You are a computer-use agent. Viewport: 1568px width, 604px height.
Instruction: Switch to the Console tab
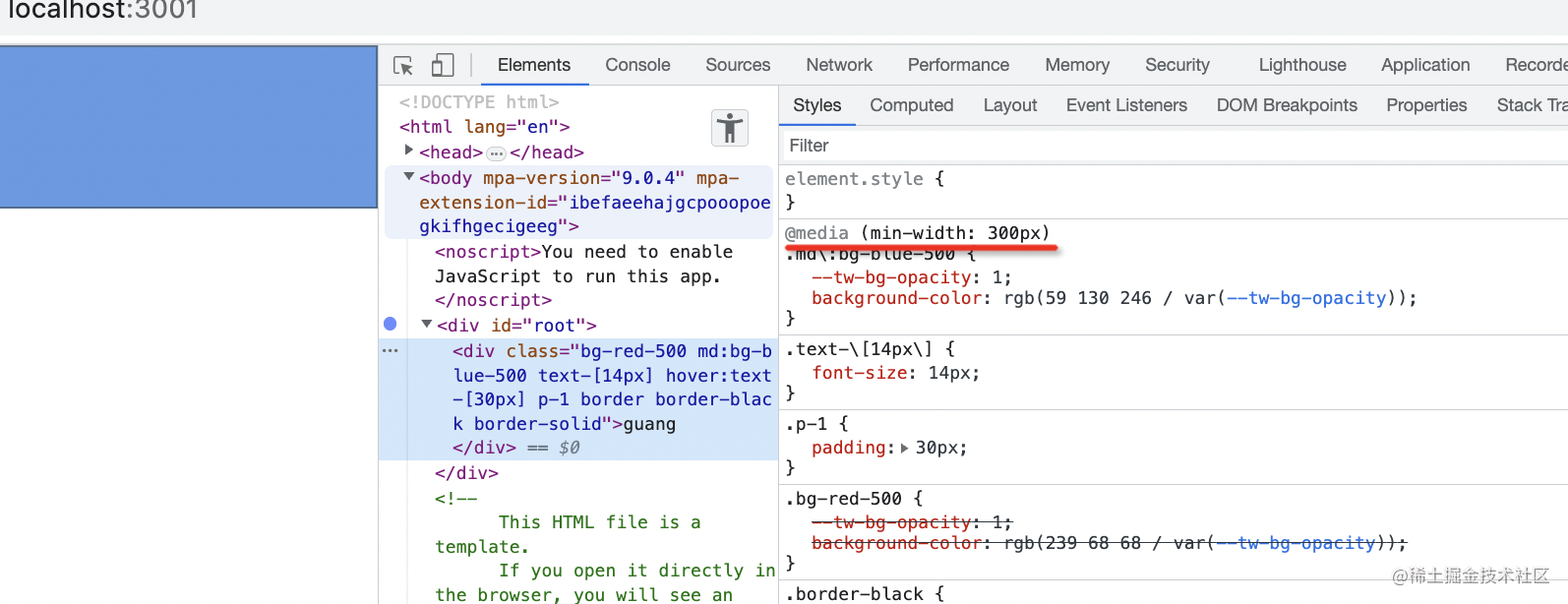click(637, 65)
